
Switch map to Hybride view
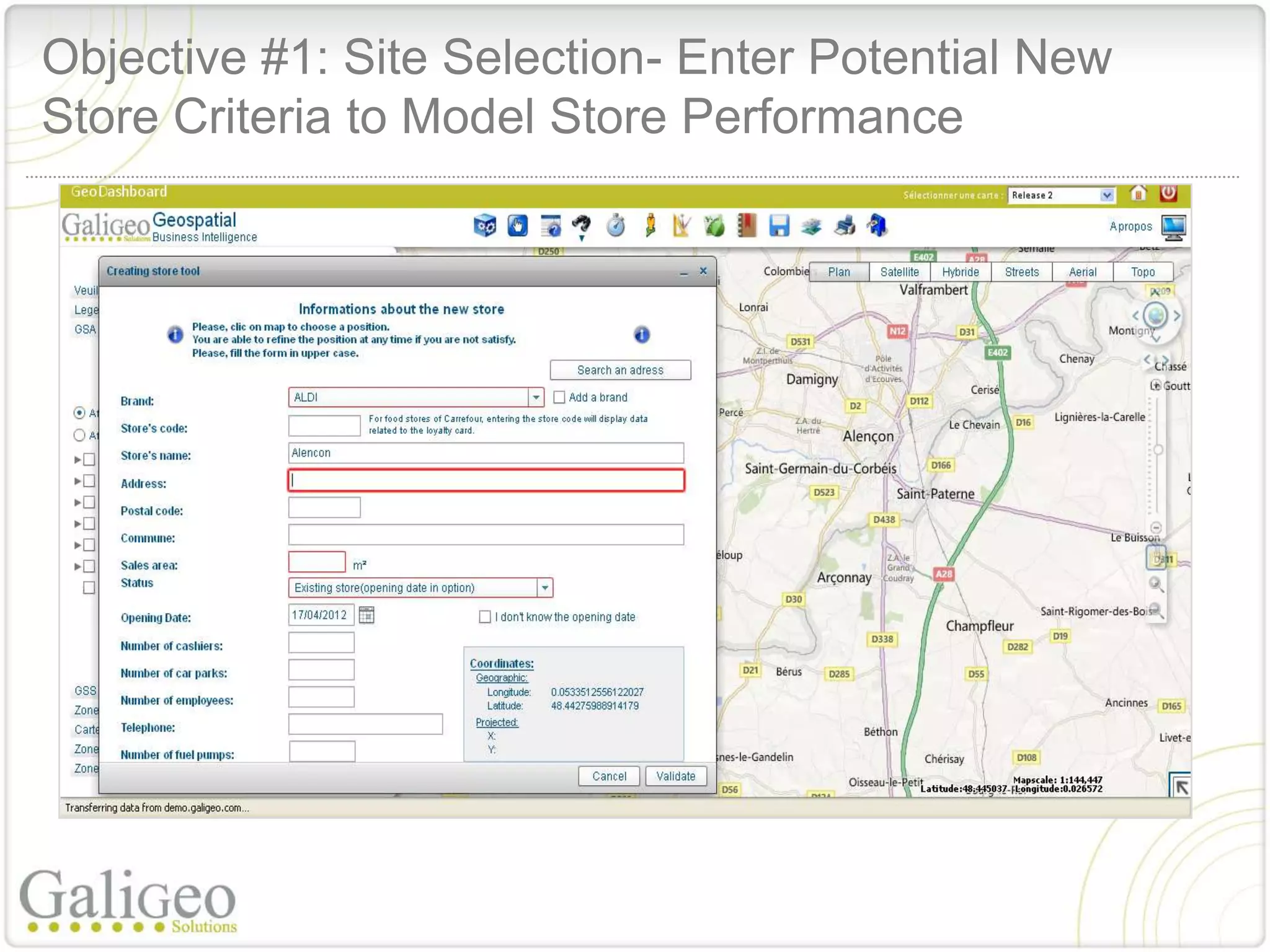(961, 271)
